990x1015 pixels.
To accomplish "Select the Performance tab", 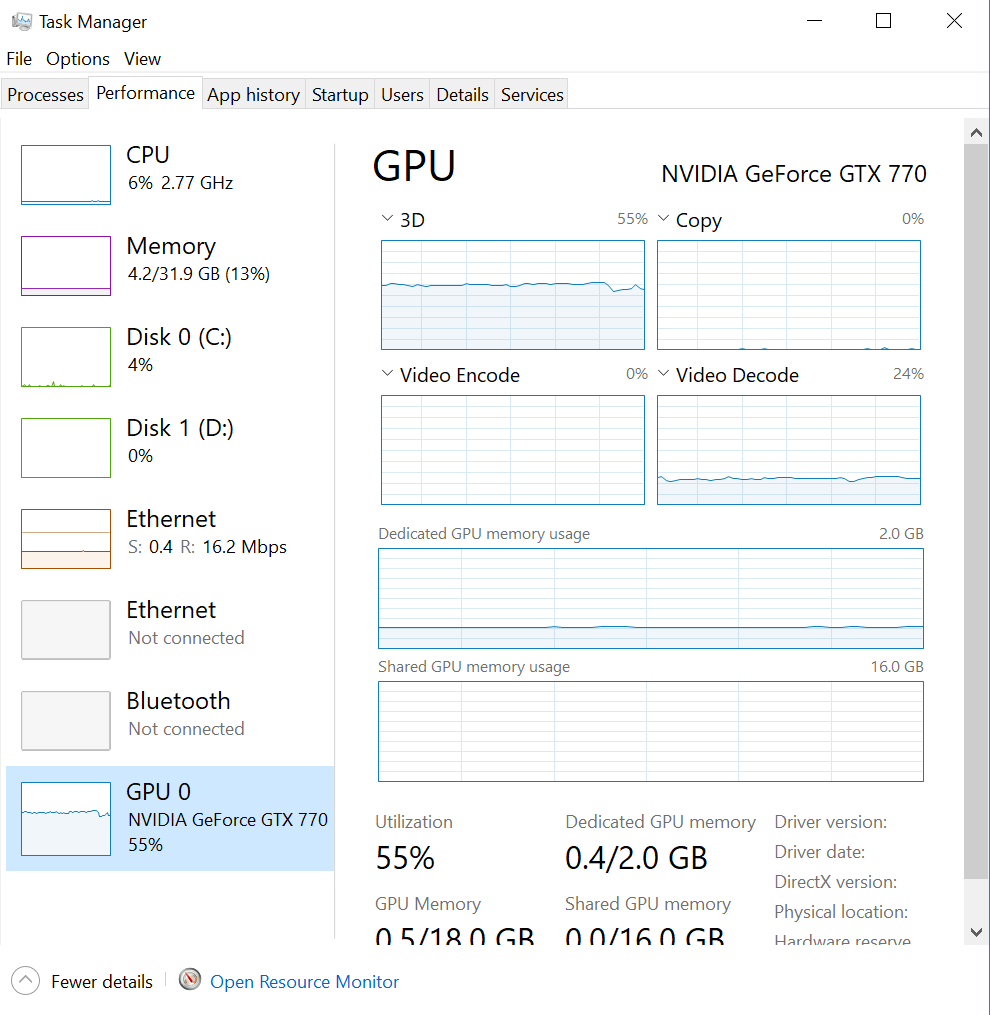I will (145, 93).
